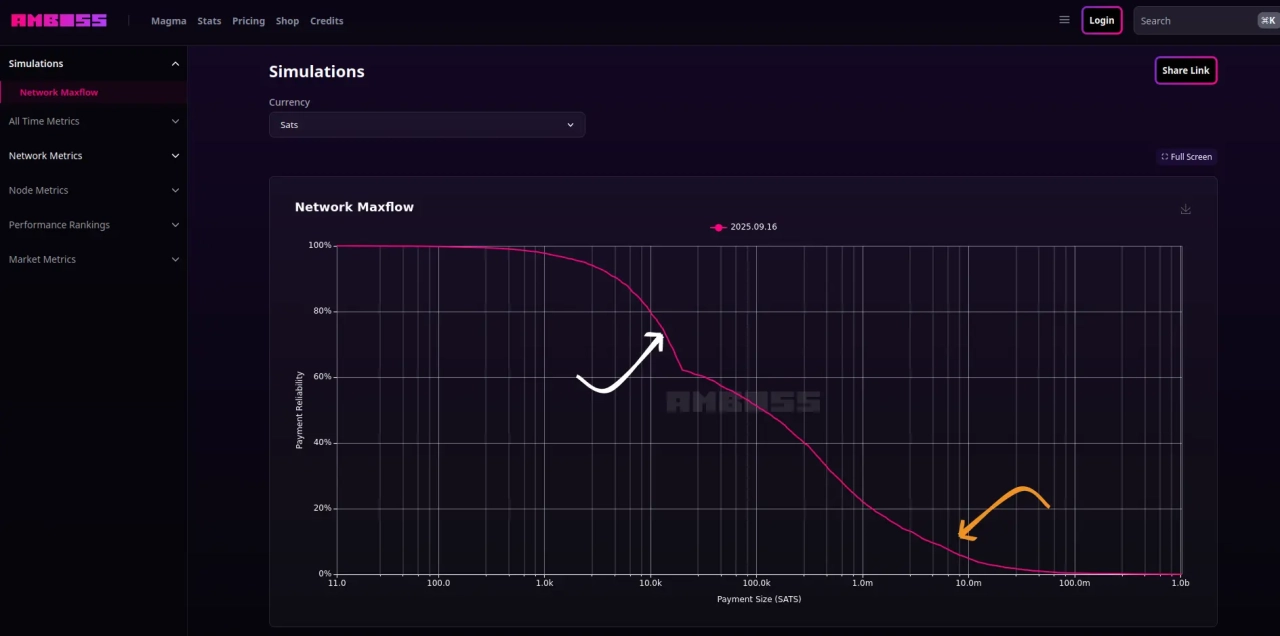The height and width of the screenshot is (636, 1280).
Task: Navigate to Credits in top bar
Action: pos(326,21)
